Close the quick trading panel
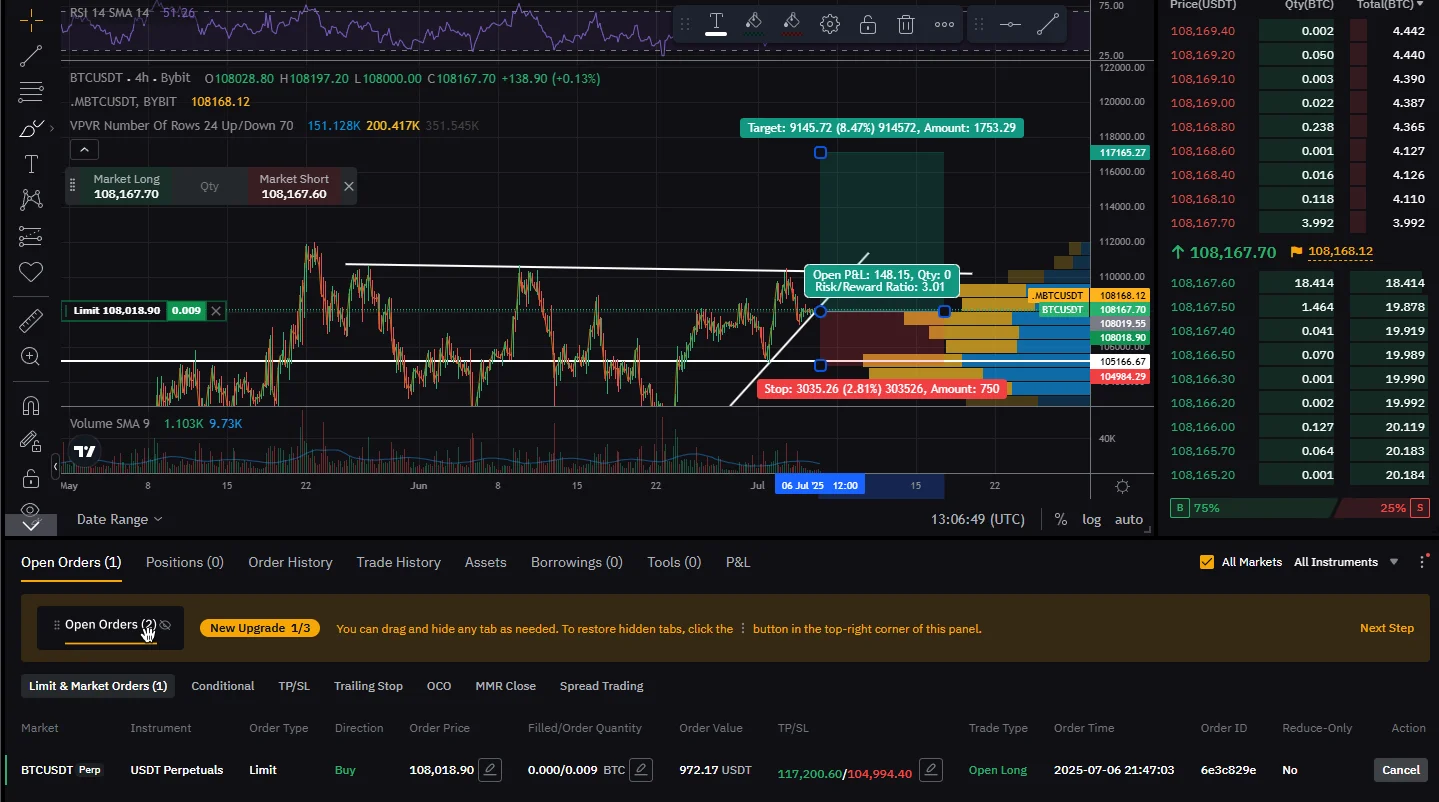This screenshot has height=802, width=1439. (x=348, y=186)
